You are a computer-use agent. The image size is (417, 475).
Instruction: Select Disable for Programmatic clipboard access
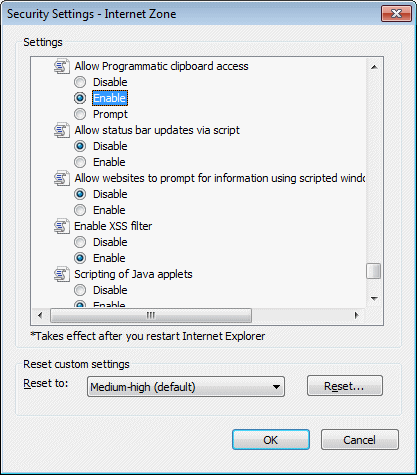click(x=80, y=82)
